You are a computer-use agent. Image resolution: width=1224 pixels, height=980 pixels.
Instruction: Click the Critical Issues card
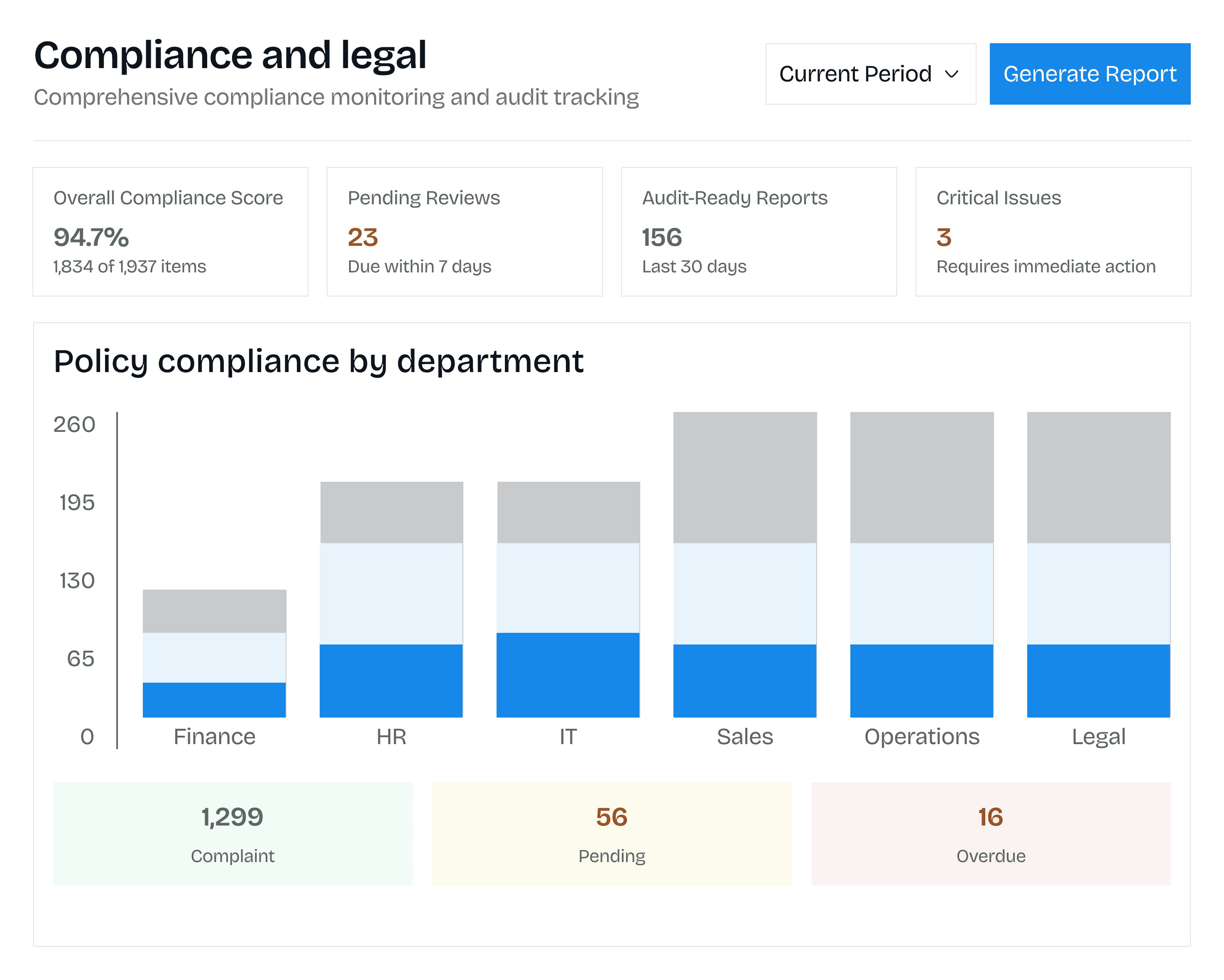click(x=1053, y=231)
